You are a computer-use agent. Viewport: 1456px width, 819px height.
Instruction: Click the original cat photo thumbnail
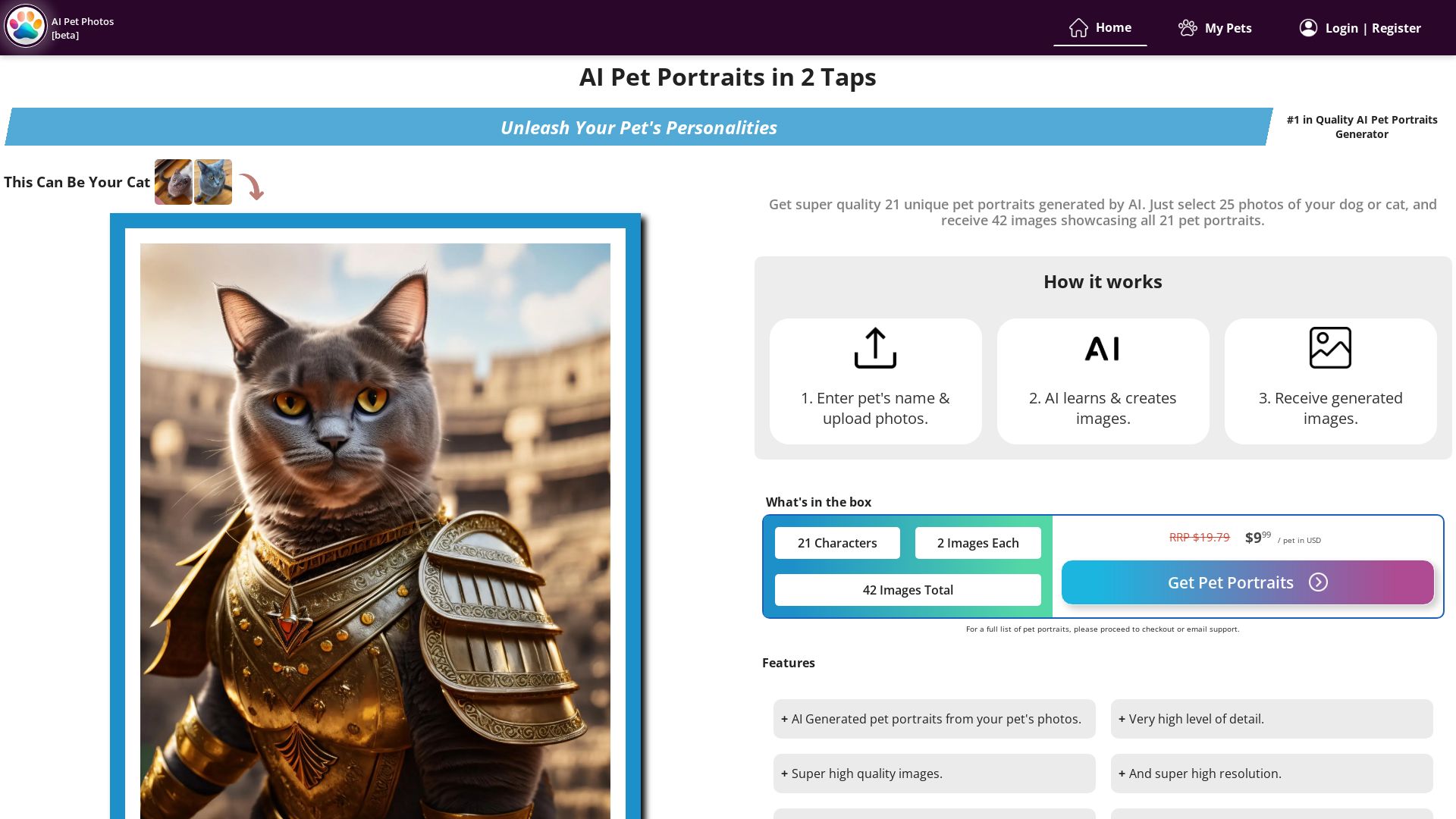173,182
